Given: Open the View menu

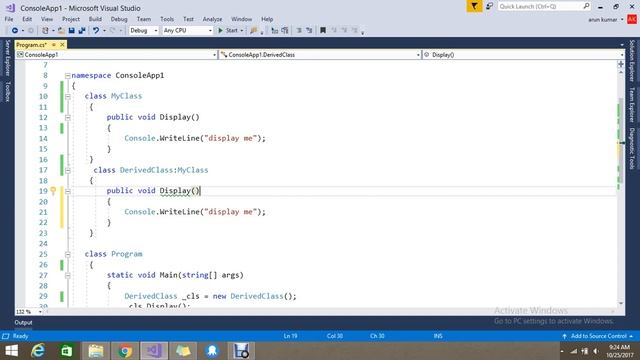Looking at the screenshot, I should click(47, 19).
